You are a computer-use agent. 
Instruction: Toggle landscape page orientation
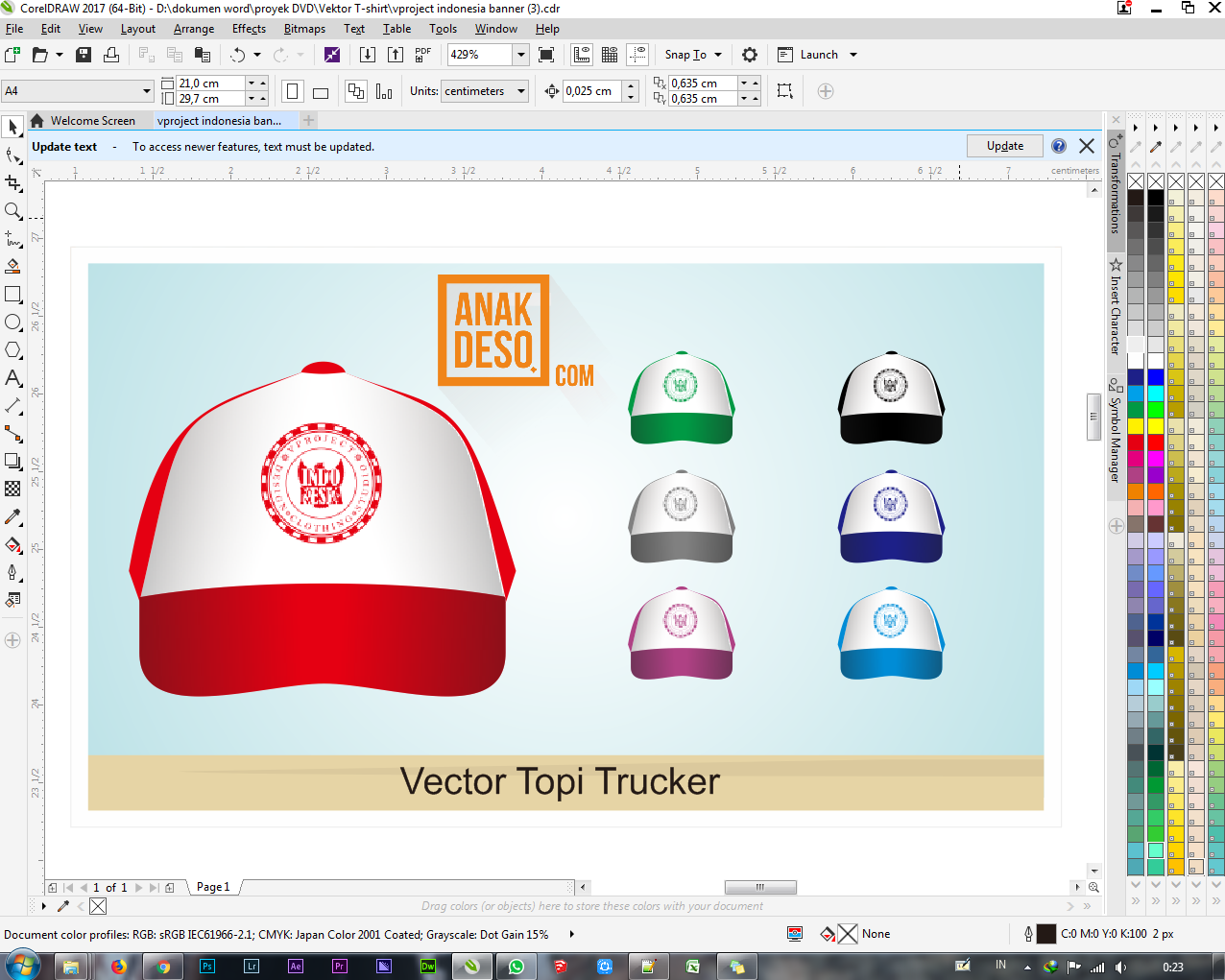(x=320, y=90)
